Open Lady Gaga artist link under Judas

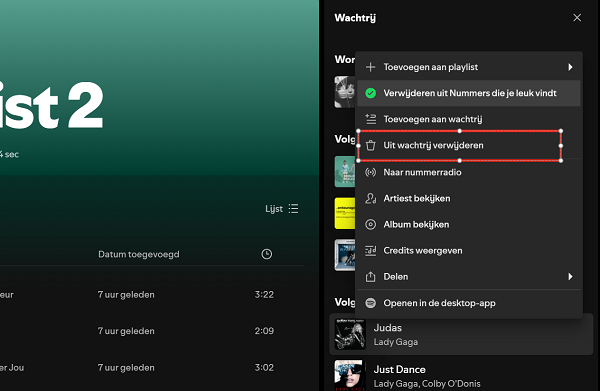coord(396,342)
